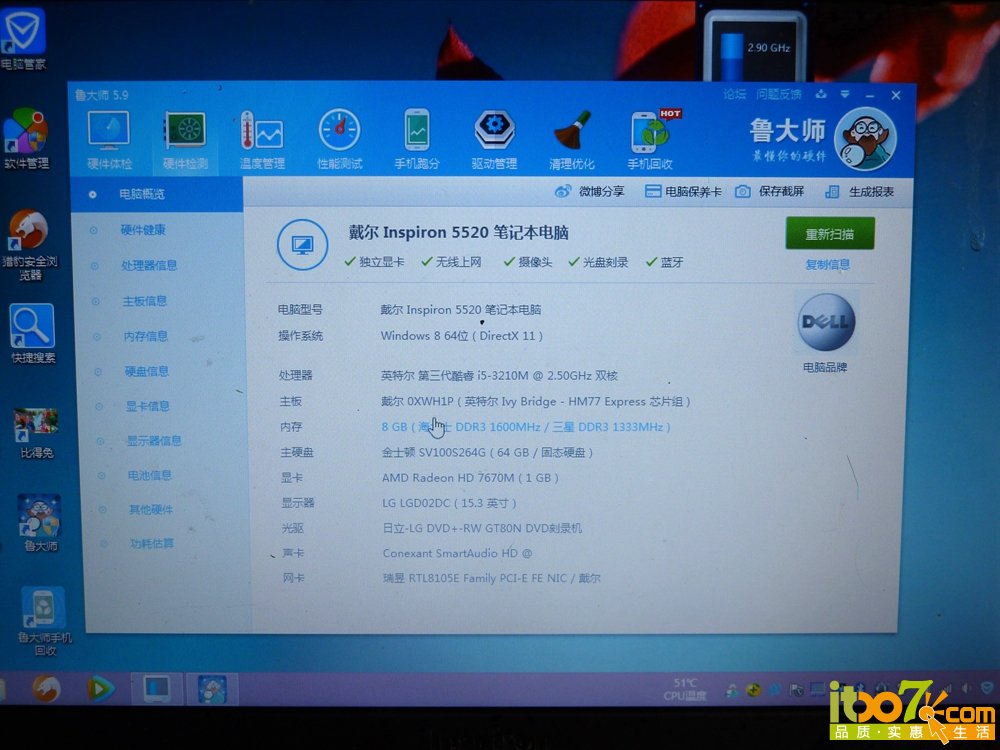The height and width of the screenshot is (750, 1000).
Task: Click the 独立显卡 feature label
Action: coord(374,262)
